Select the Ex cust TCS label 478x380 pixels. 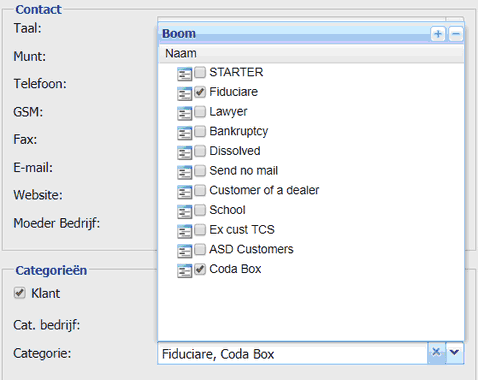[242, 229]
